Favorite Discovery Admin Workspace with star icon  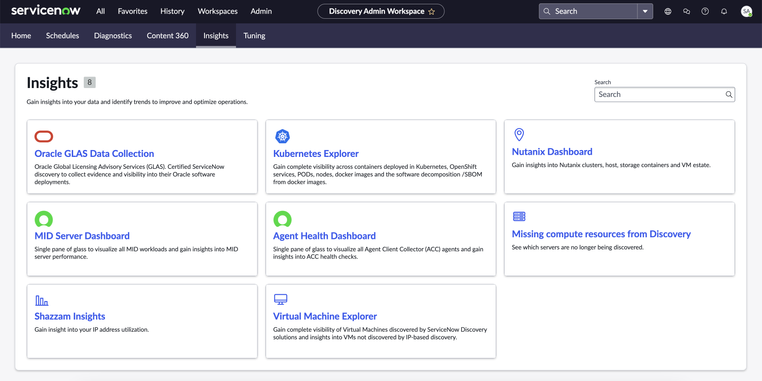tap(431, 11)
